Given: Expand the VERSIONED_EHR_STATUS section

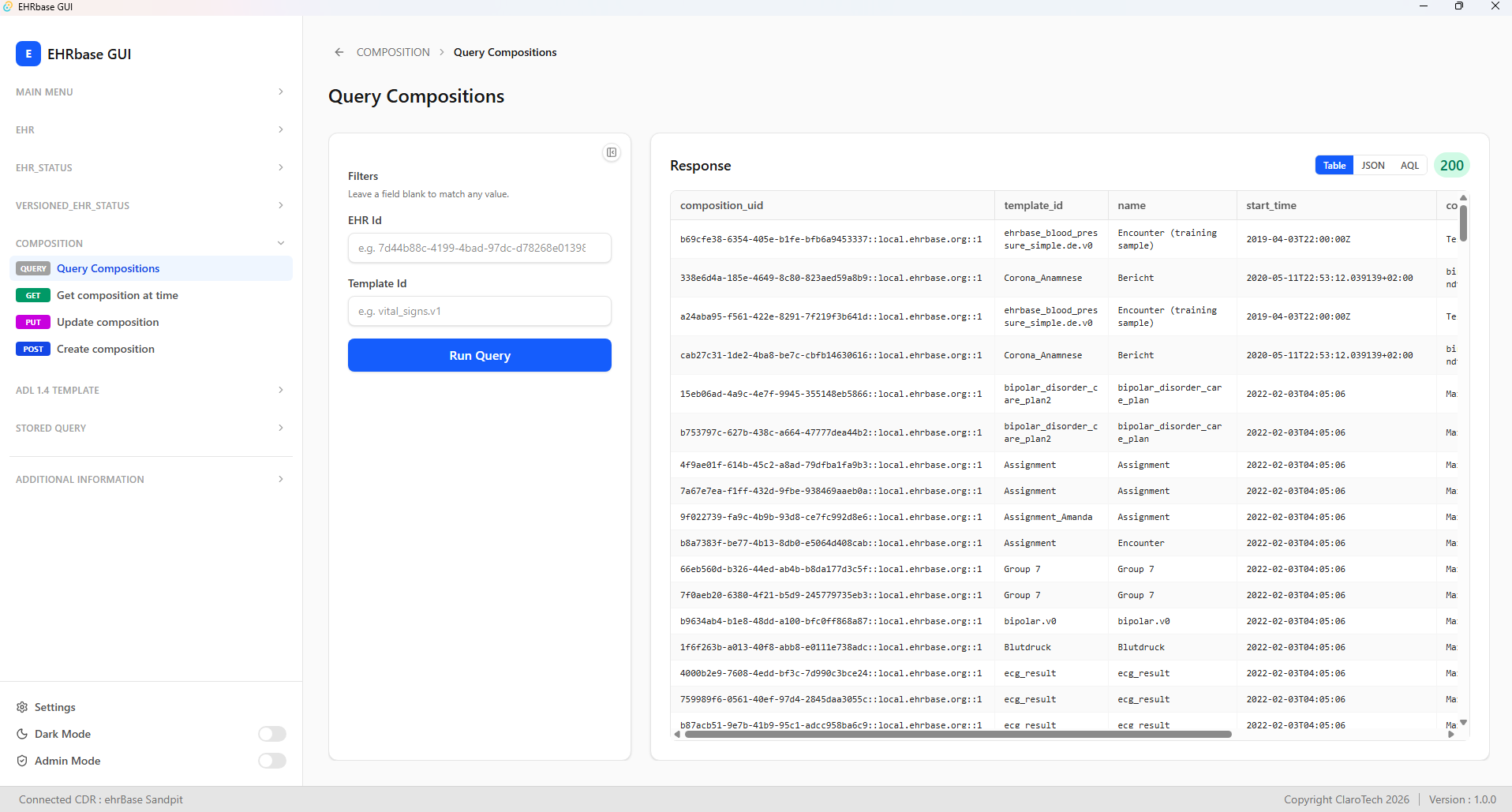Looking at the screenshot, I should click(151, 205).
